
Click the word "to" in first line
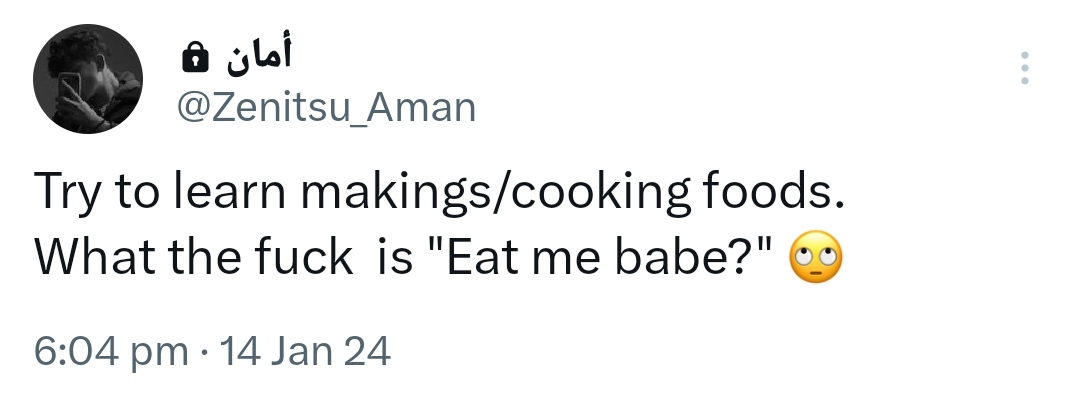[132, 193]
